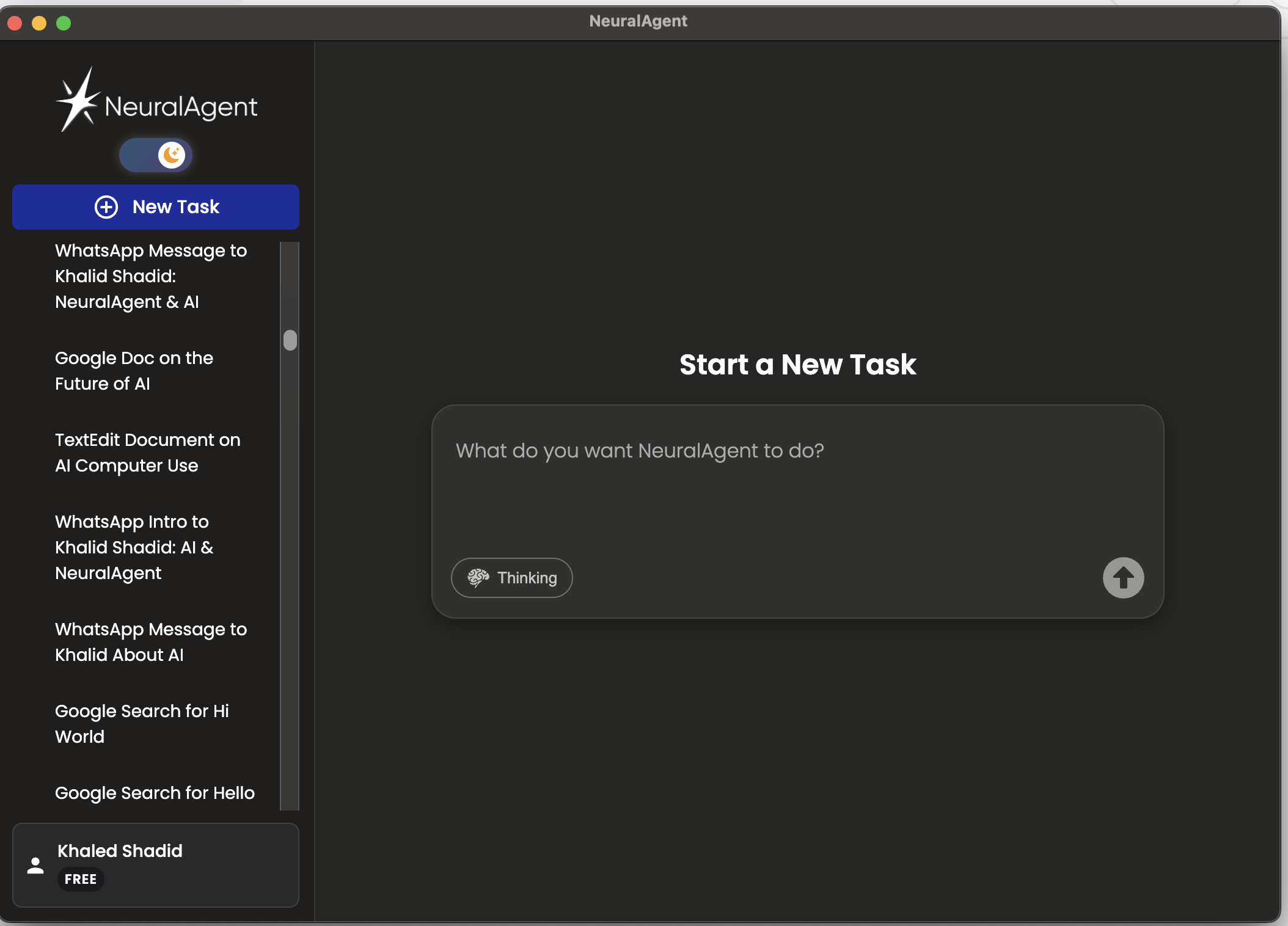This screenshot has height=926, width=1288.
Task: Open WhatsApp Intro to Khalid Shadid task
Action: 134,547
